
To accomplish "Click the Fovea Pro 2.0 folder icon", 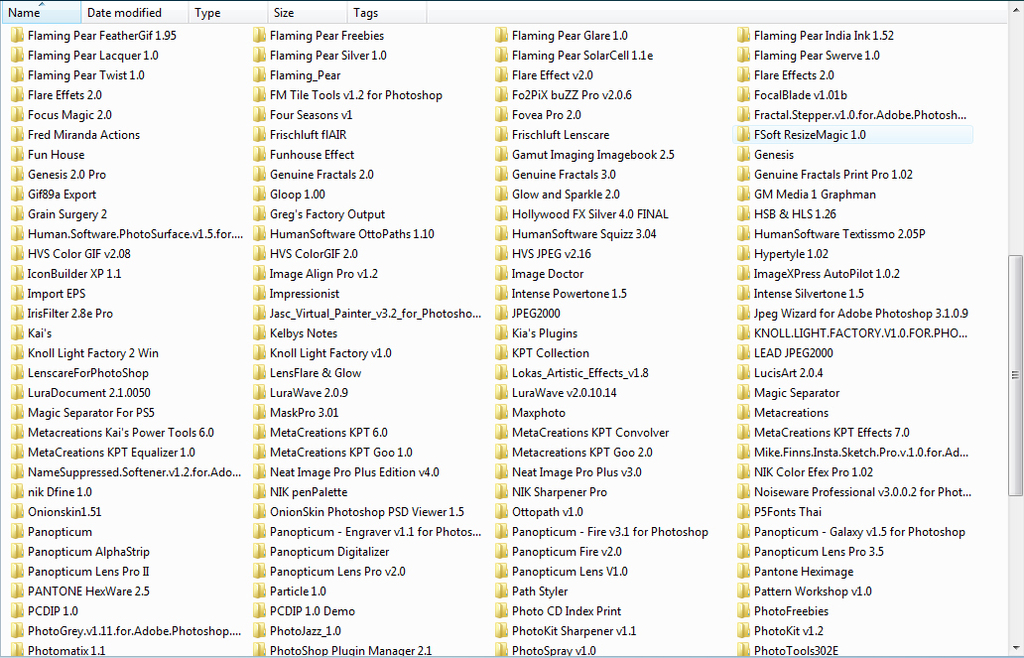I will [502, 115].
